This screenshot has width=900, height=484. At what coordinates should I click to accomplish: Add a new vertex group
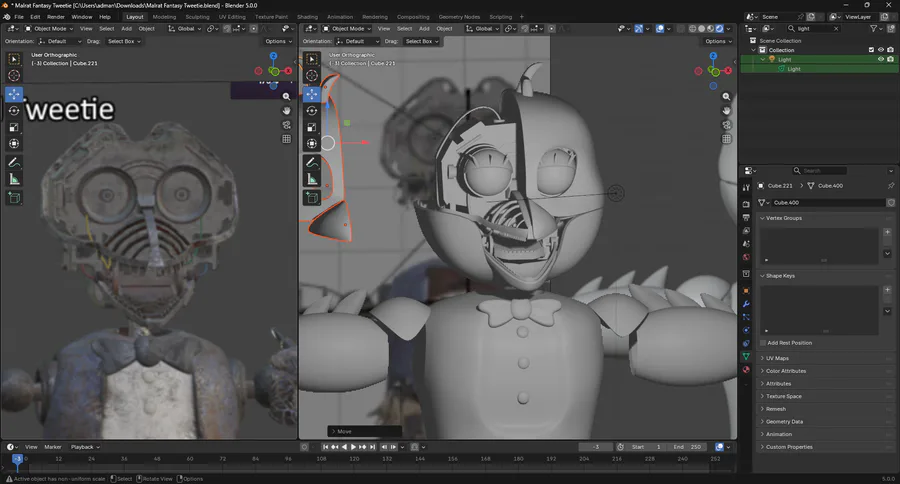[x=887, y=233]
